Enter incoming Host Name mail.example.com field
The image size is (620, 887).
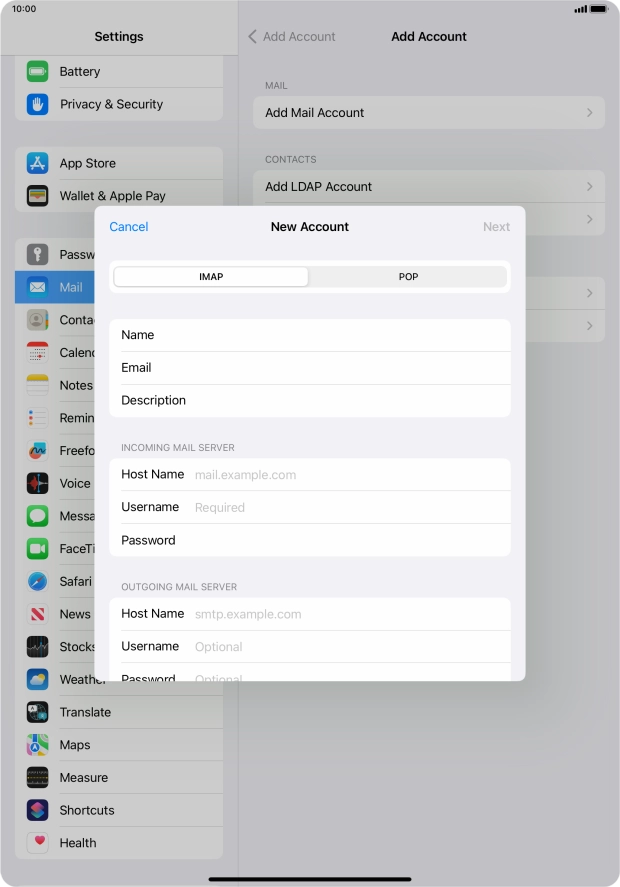[345, 475]
